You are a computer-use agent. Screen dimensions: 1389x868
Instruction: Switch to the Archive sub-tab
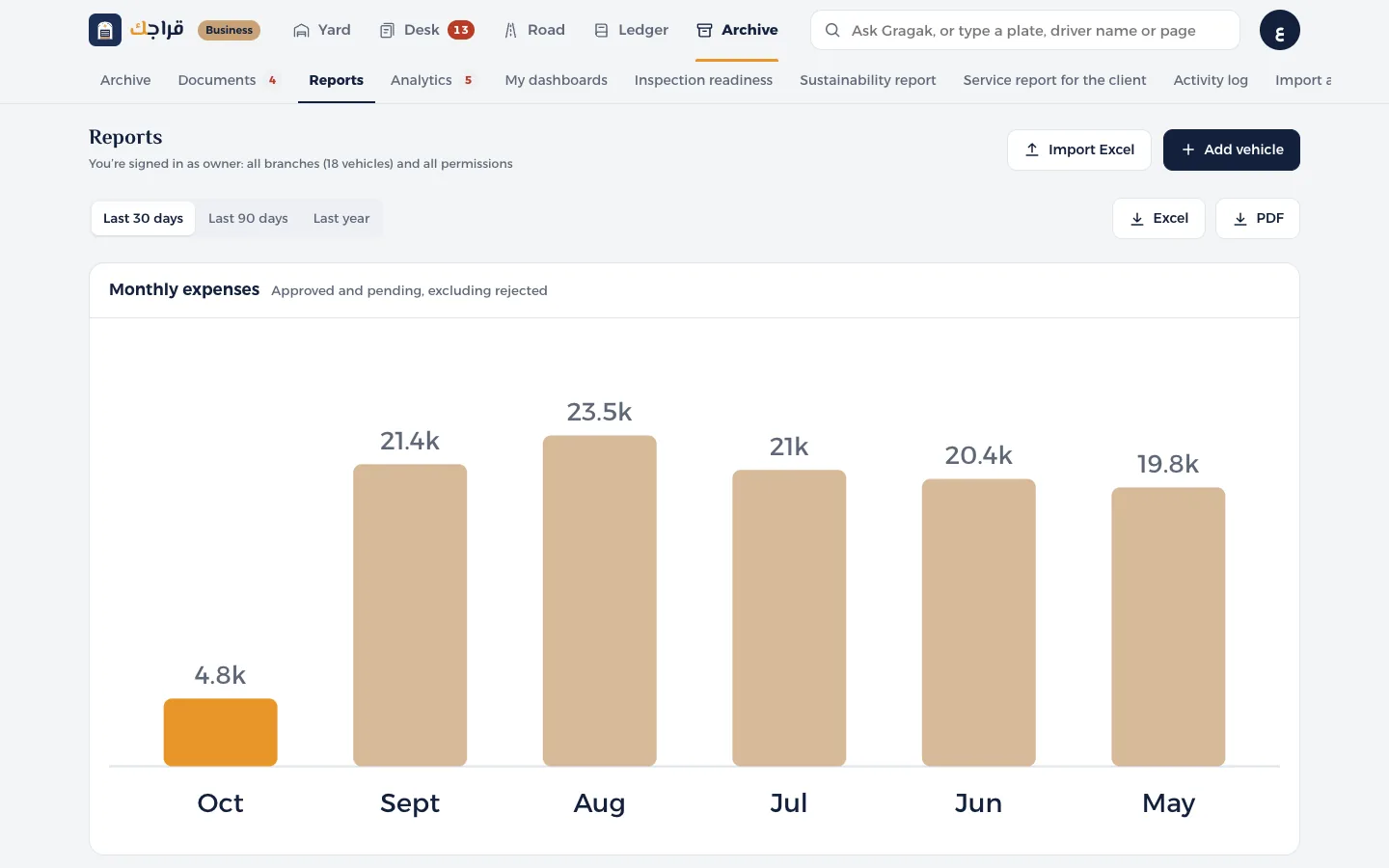125,80
